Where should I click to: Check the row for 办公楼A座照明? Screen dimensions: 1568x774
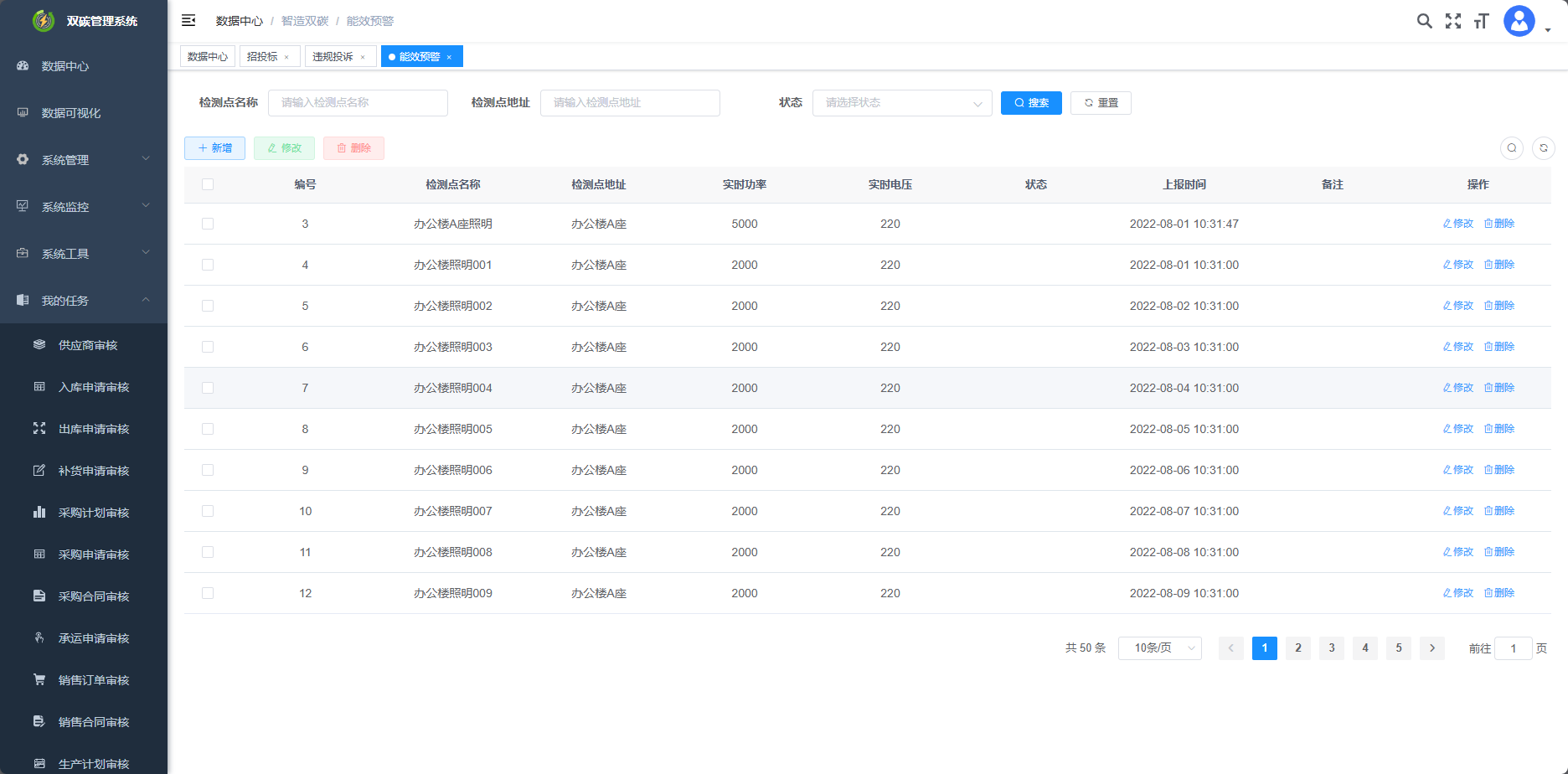pos(208,224)
